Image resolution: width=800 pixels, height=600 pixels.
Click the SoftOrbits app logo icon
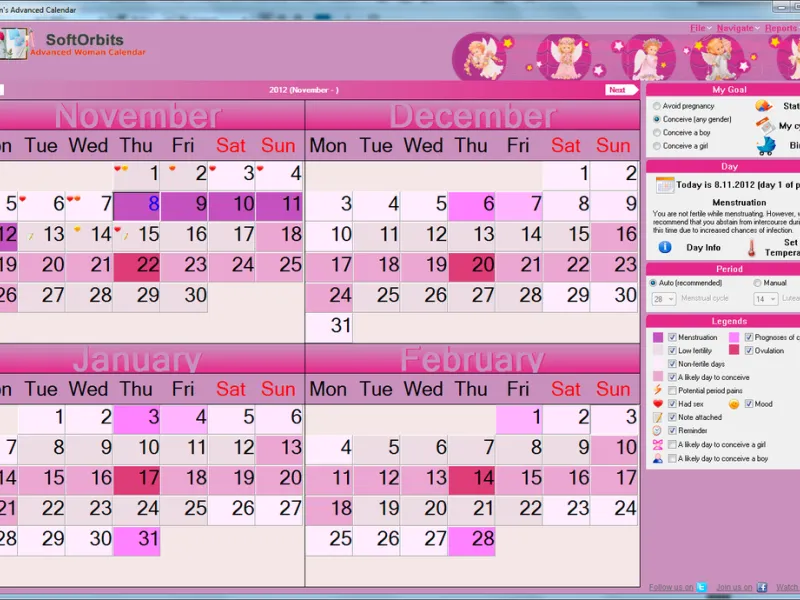16,44
